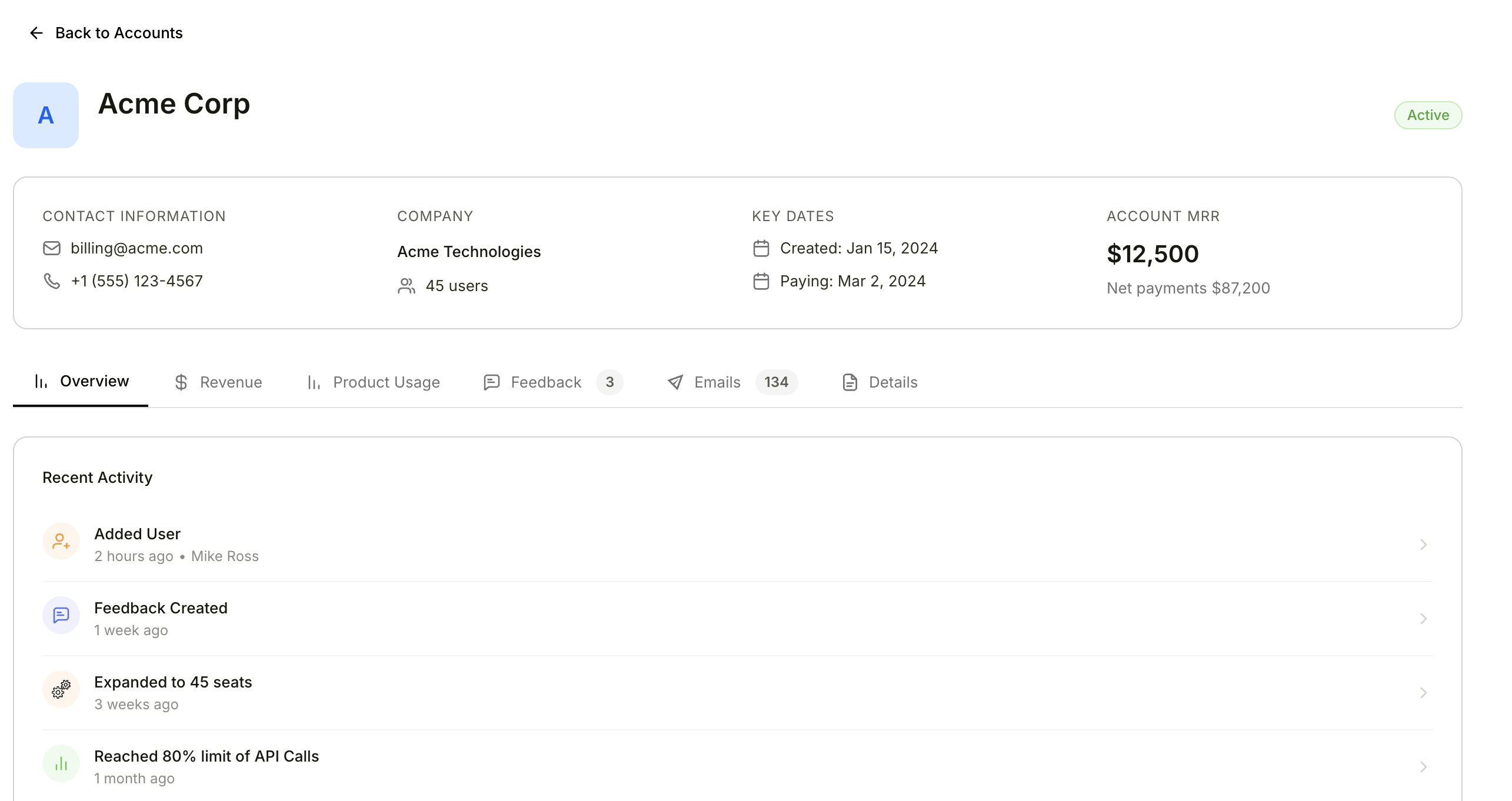Click the email envelope icon
Viewport: 1512px width, 801px height.
52,248
